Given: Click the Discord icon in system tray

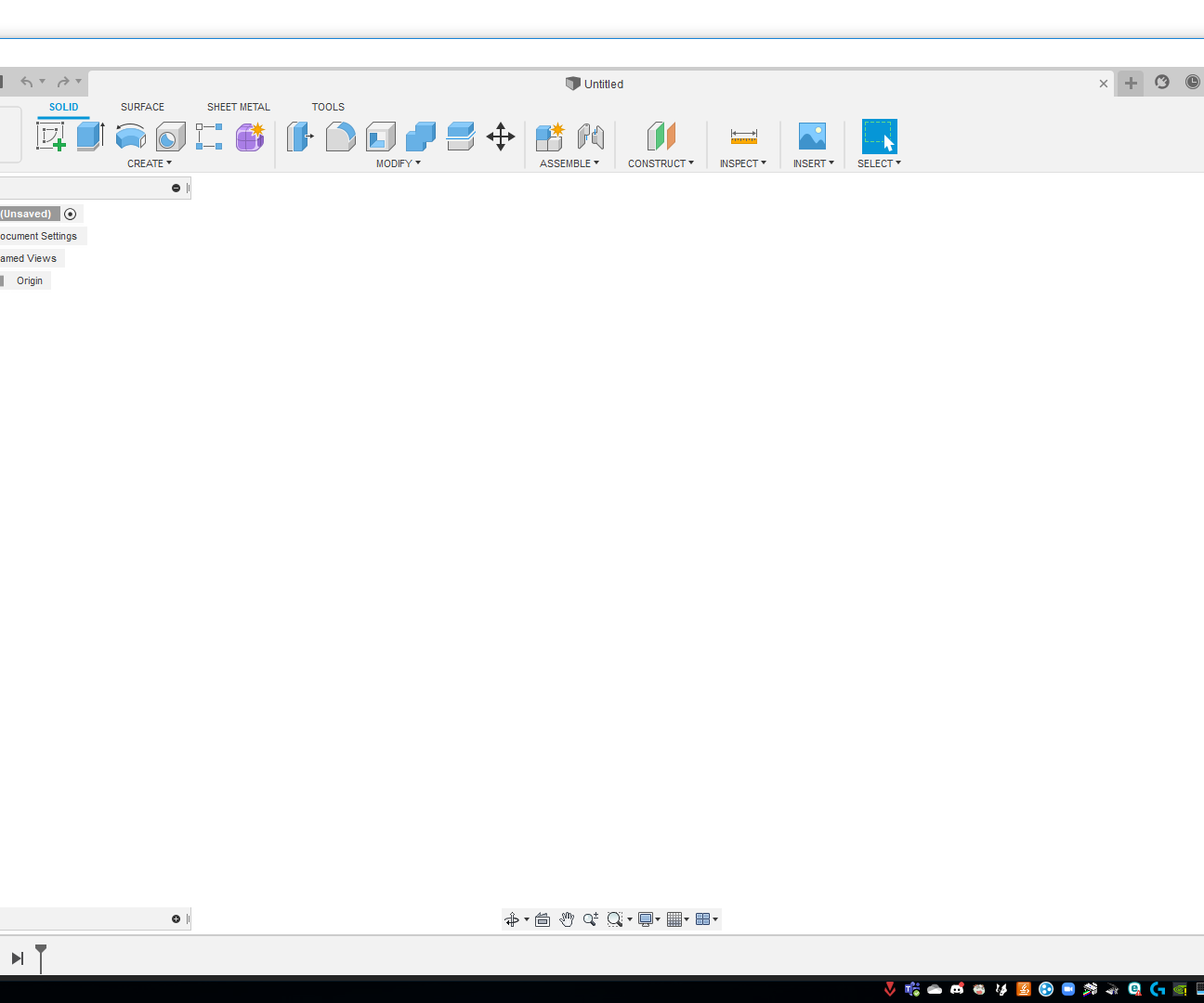Looking at the screenshot, I should point(957,989).
